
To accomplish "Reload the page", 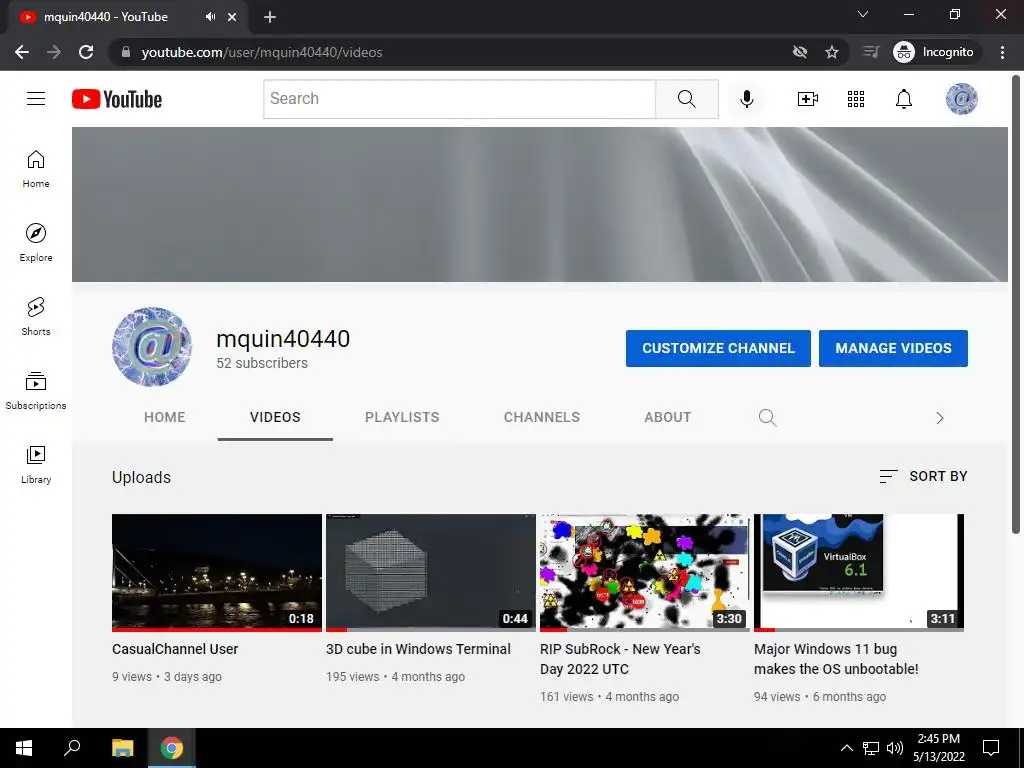I will point(86,52).
